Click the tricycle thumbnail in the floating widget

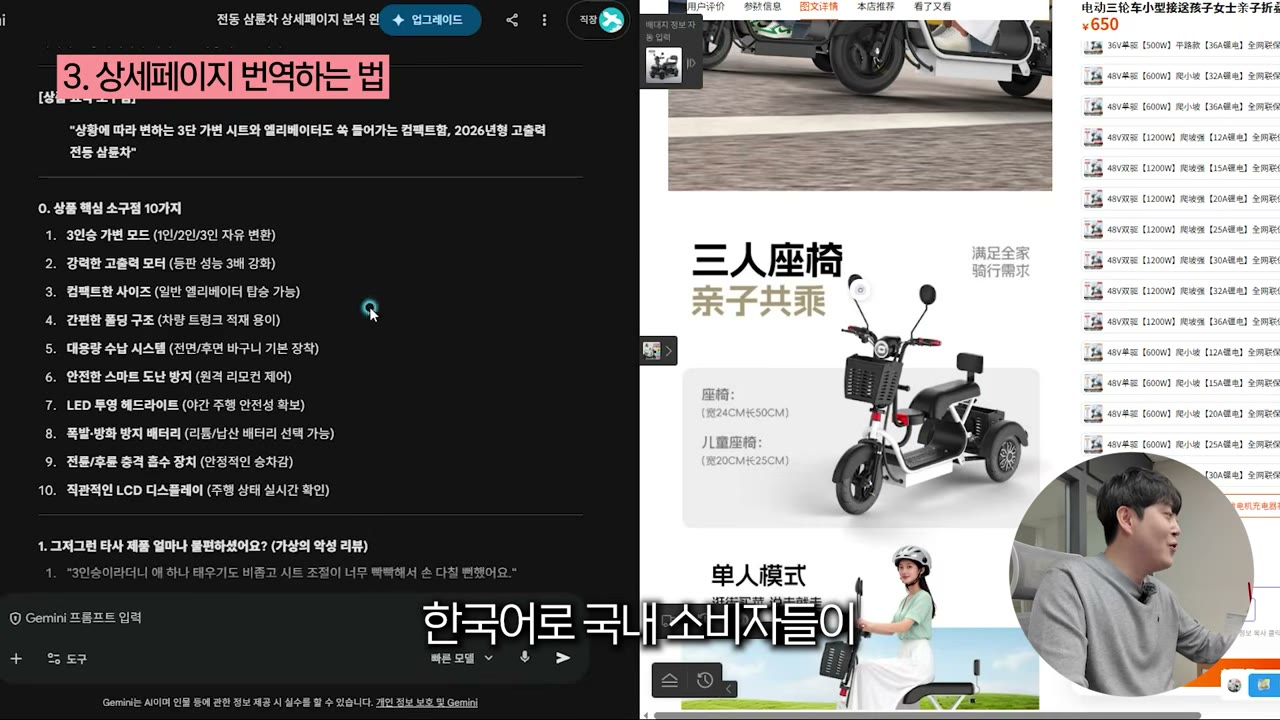click(664, 64)
